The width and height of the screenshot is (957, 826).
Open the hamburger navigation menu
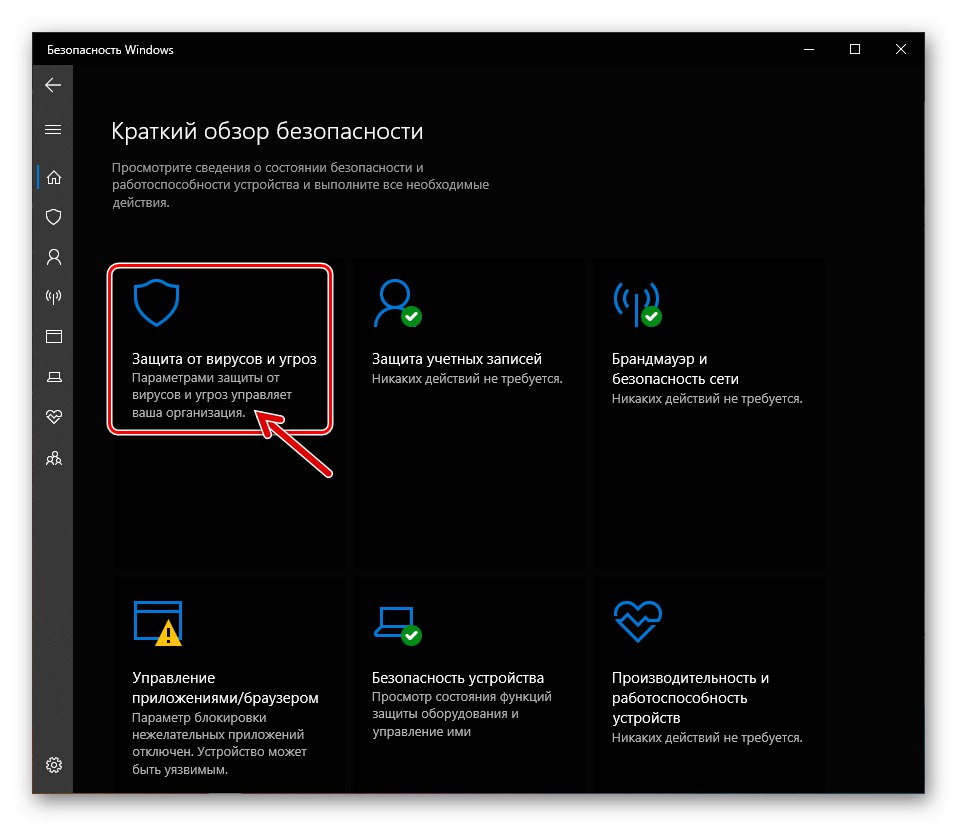[53, 129]
